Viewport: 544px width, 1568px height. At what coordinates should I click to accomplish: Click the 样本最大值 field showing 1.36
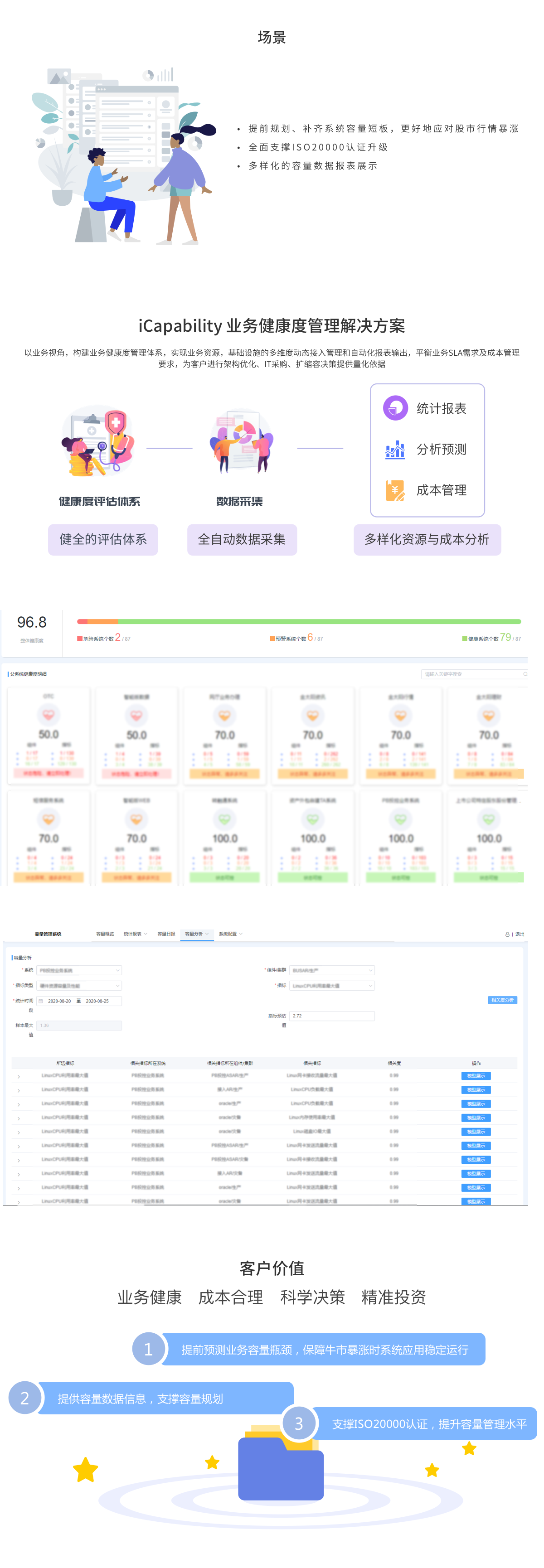(x=79, y=1026)
